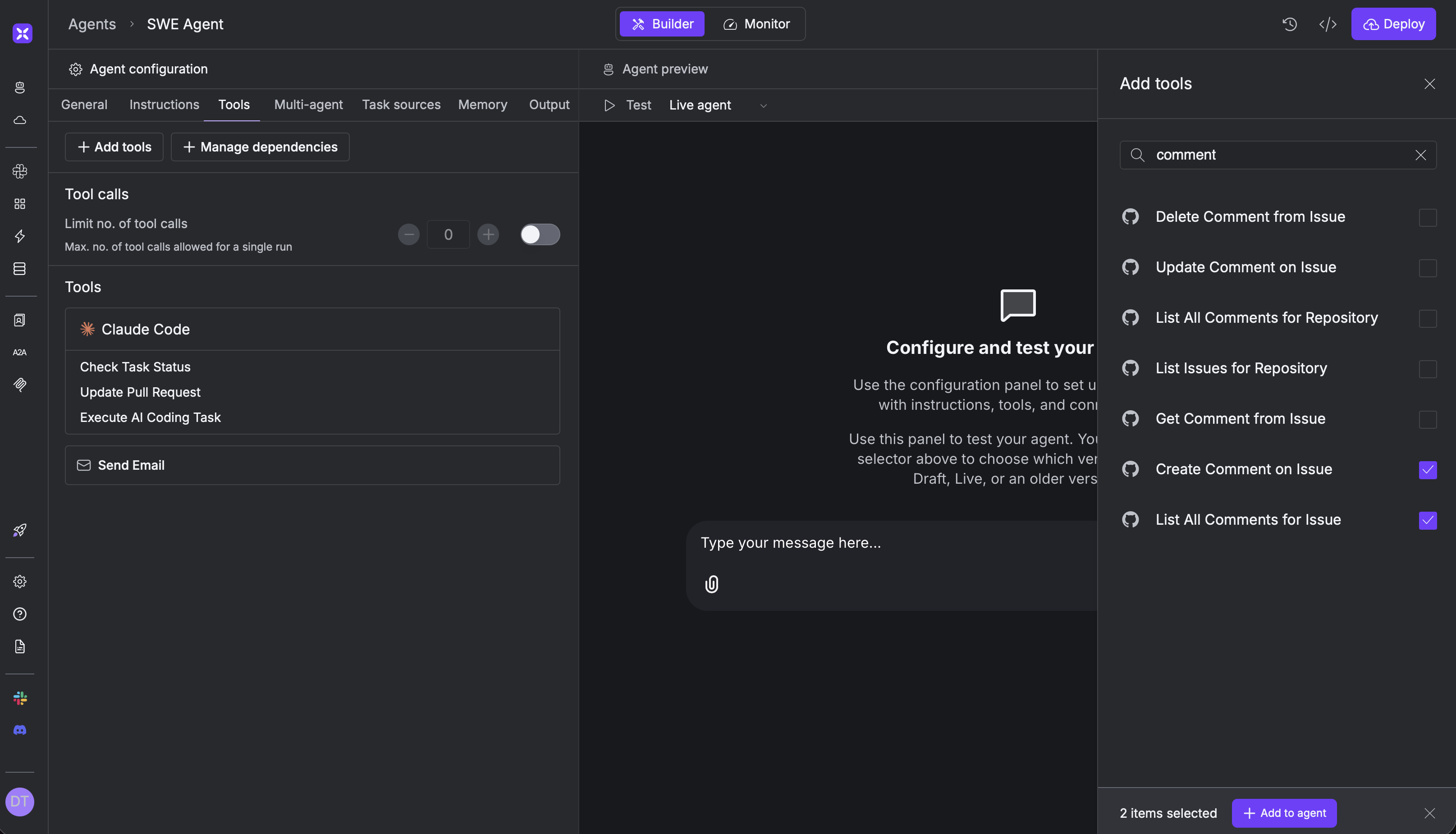Click the attach file paperclip in message box
Image resolution: width=1456 pixels, height=834 pixels.
pos(712,584)
